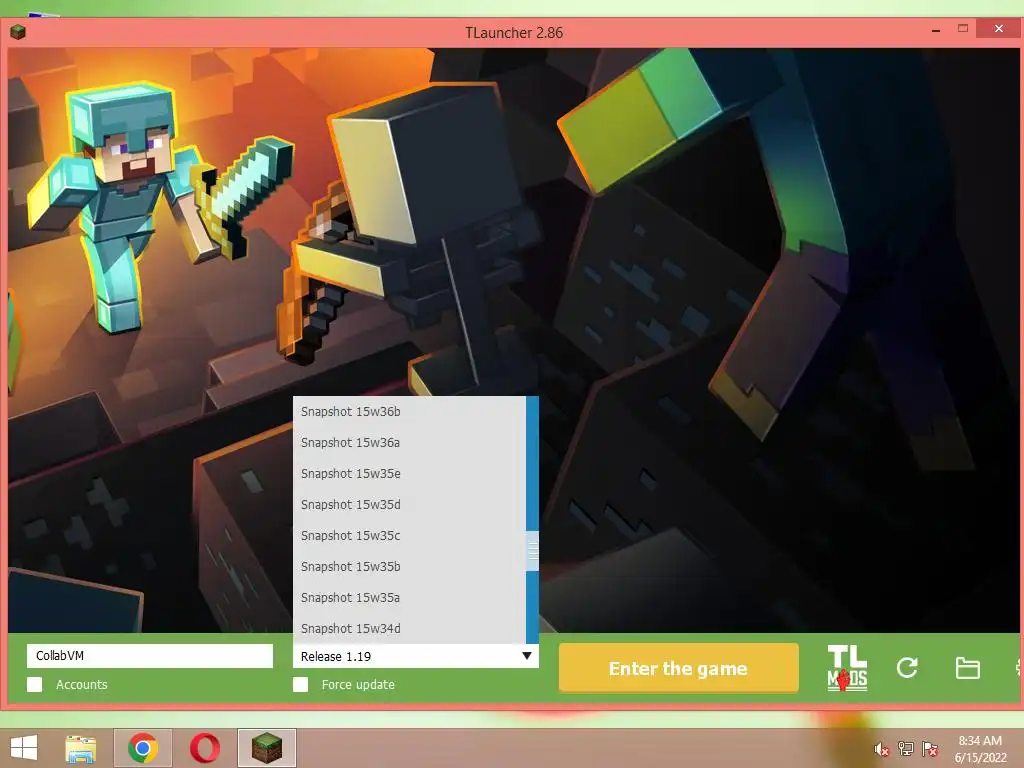1024x768 pixels.
Task: Select TLauncher Minecraft block taskbar icon
Action: [x=266, y=748]
